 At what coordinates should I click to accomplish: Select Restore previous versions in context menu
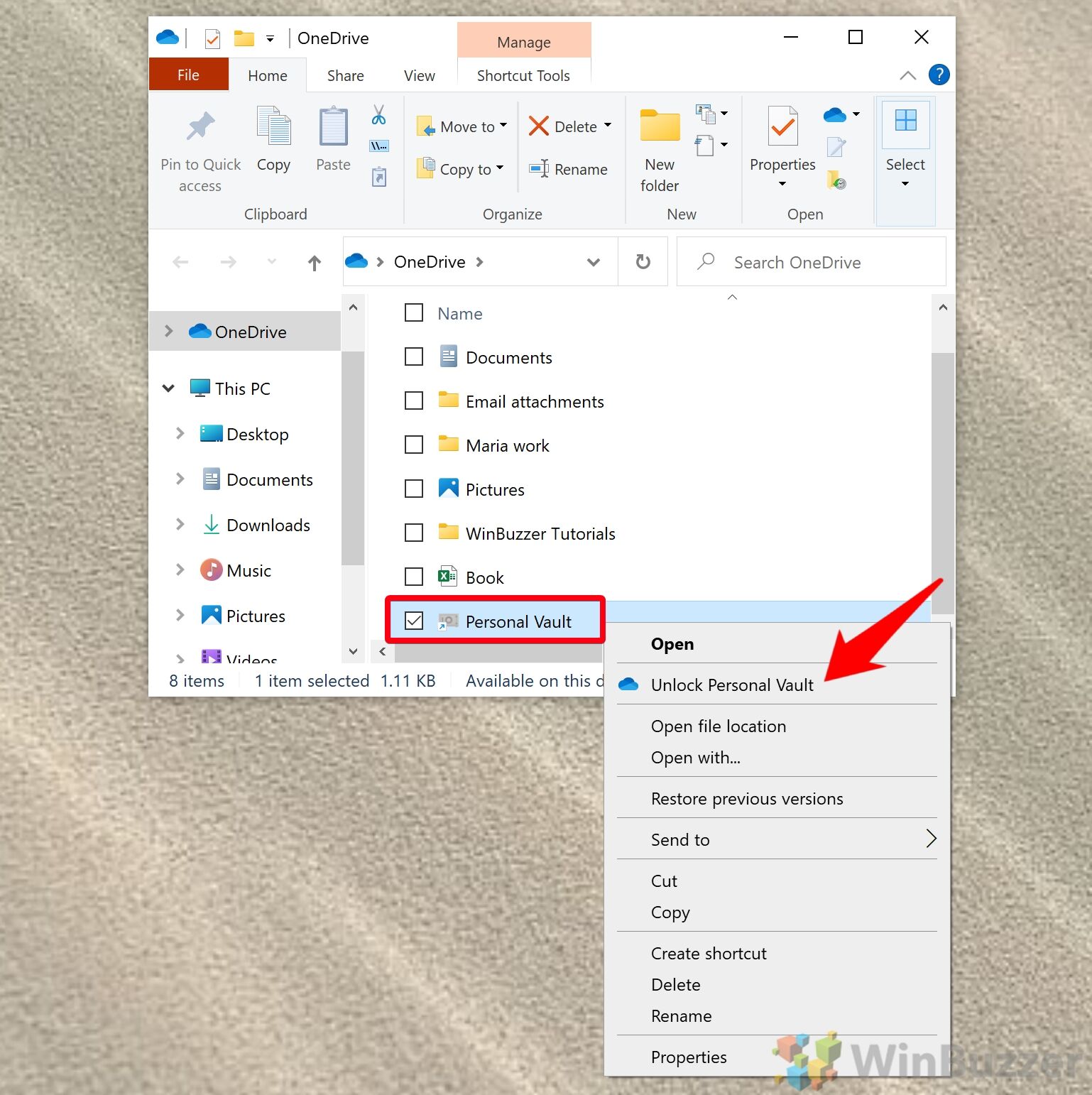pyautogui.click(x=747, y=799)
